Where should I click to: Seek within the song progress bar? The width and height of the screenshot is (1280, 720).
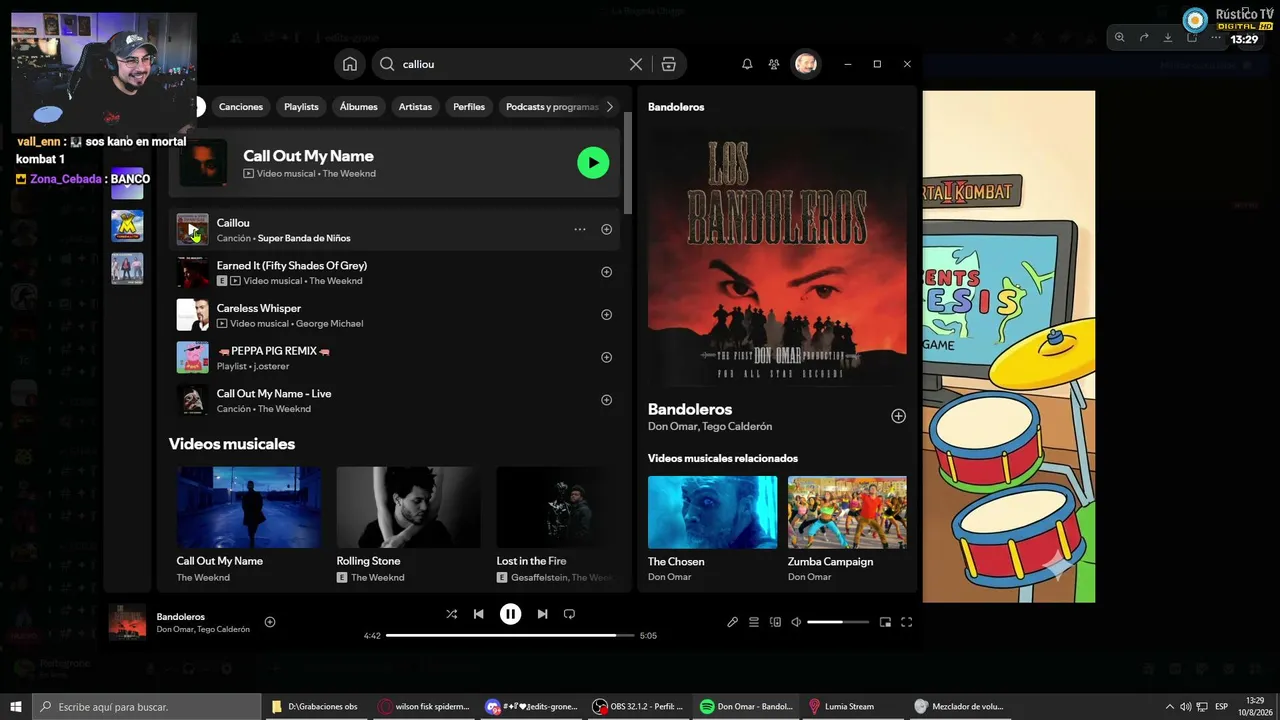510,635
